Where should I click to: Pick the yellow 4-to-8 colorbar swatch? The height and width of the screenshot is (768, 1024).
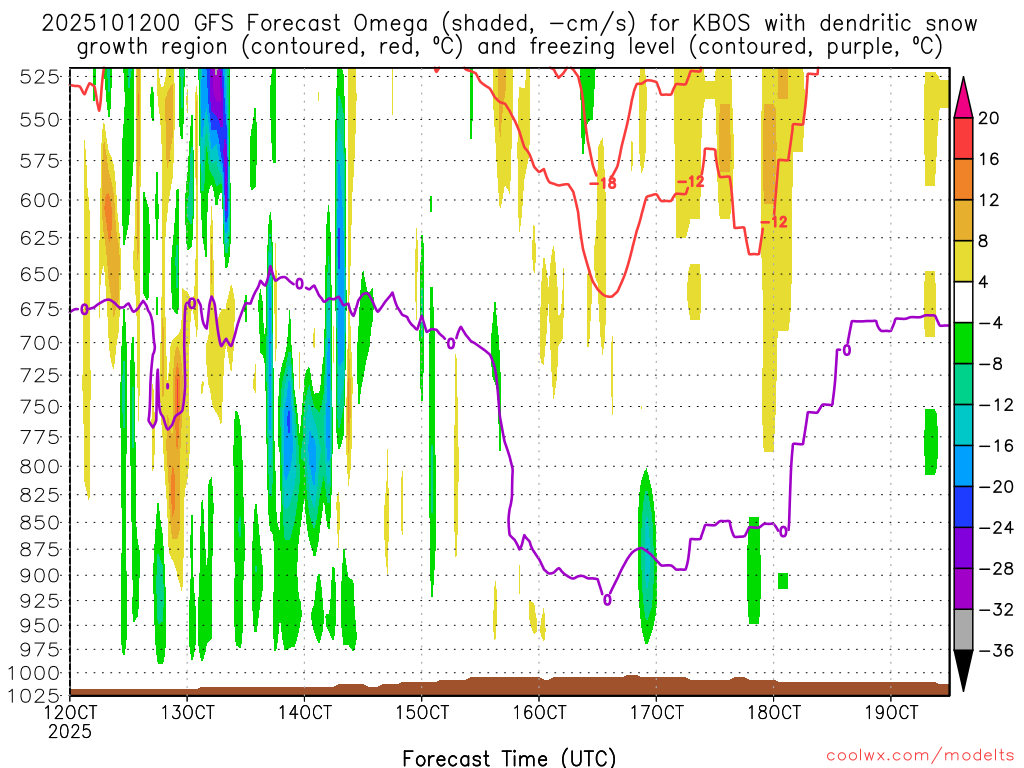[963, 261]
